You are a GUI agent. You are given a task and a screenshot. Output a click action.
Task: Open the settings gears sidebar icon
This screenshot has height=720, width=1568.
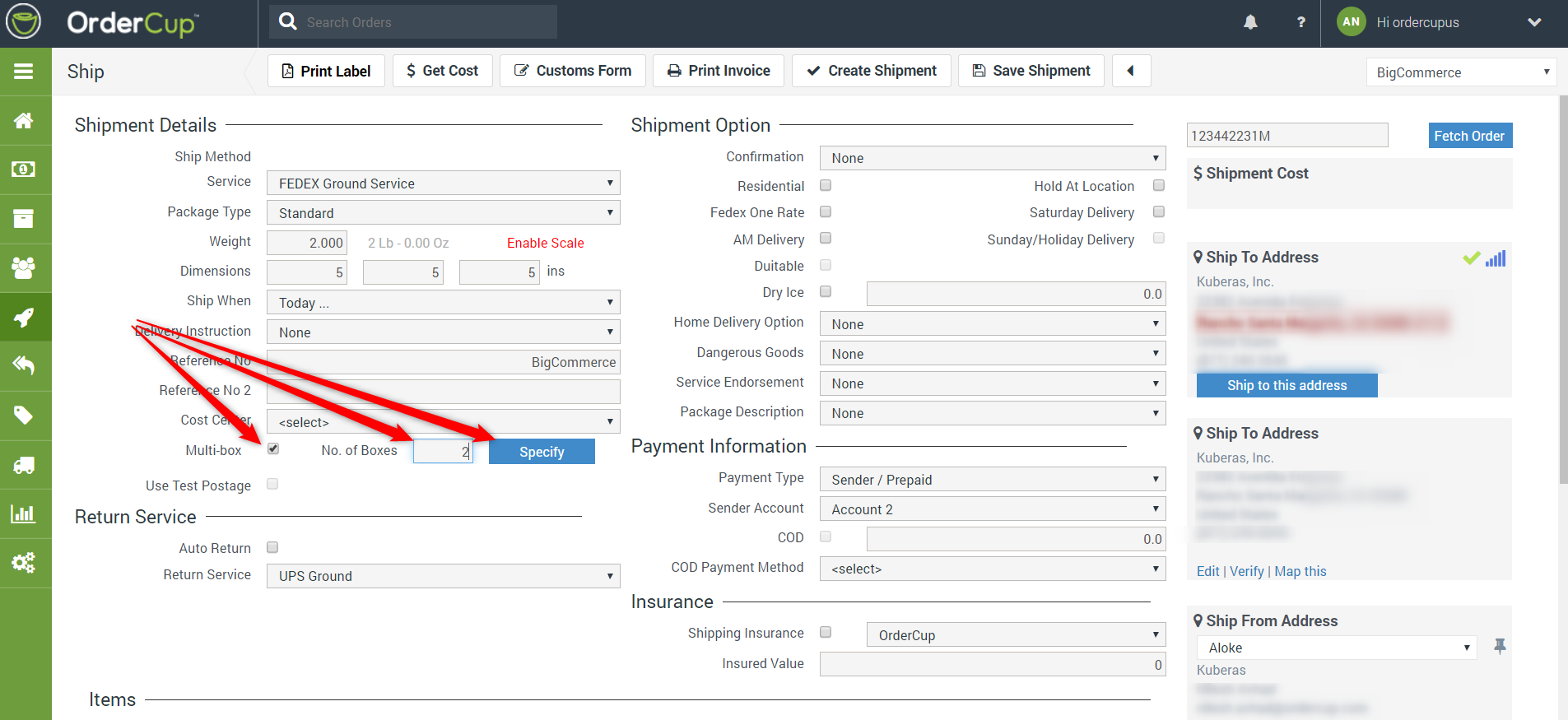point(24,563)
